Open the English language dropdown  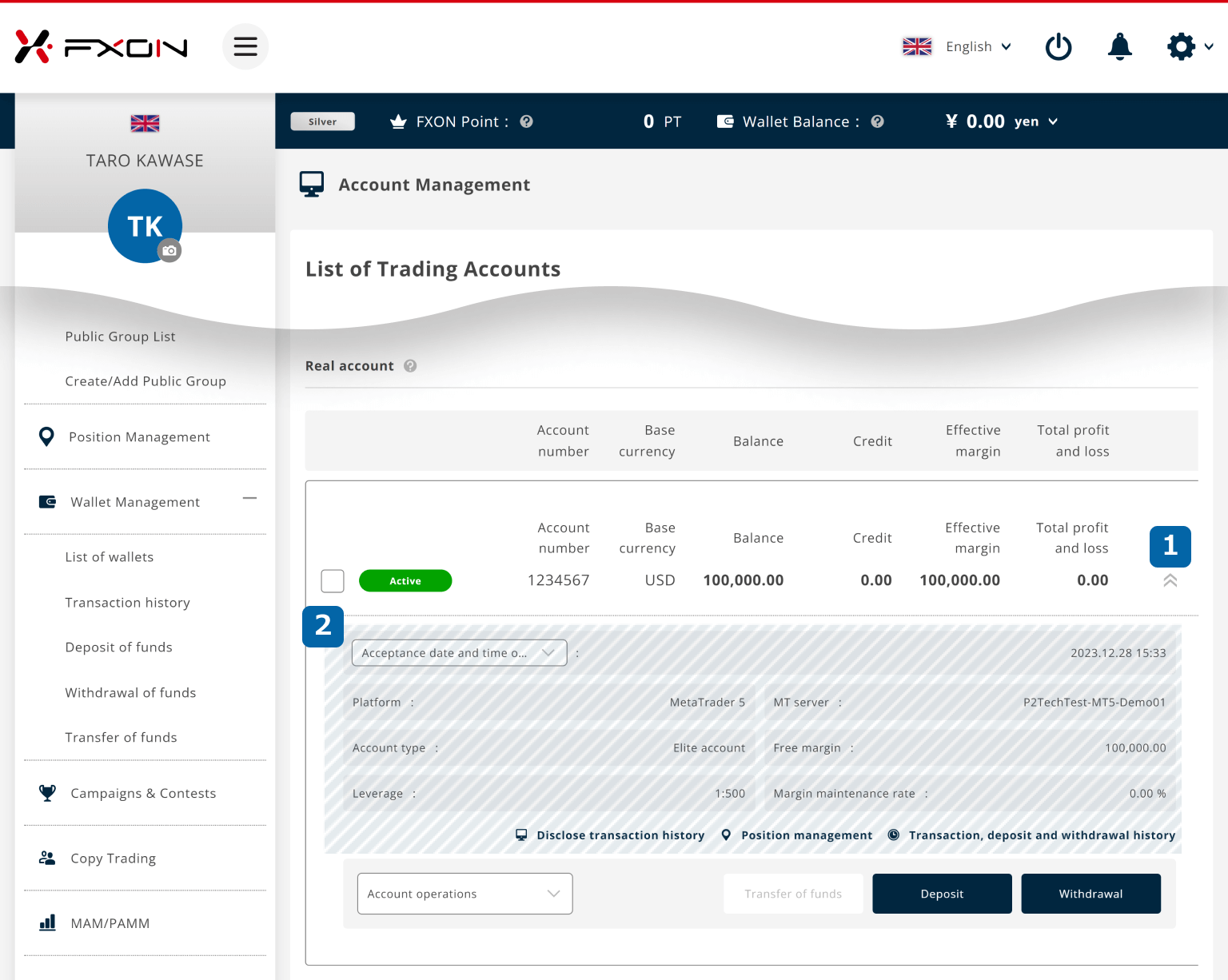(x=979, y=46)
